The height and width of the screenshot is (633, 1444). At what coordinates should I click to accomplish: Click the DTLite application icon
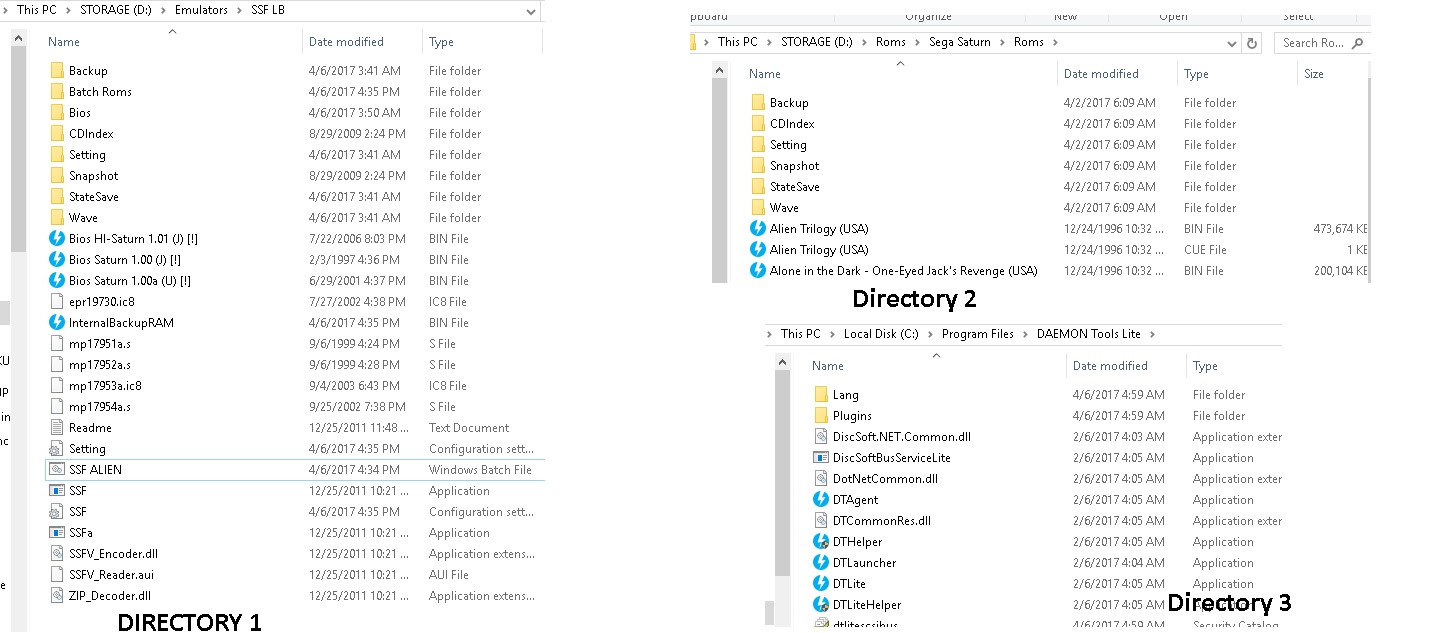point(821,584)
